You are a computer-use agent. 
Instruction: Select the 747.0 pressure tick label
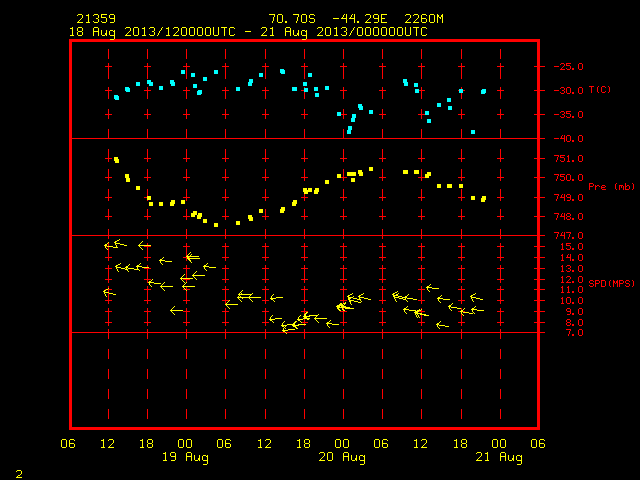coord(568,236)
